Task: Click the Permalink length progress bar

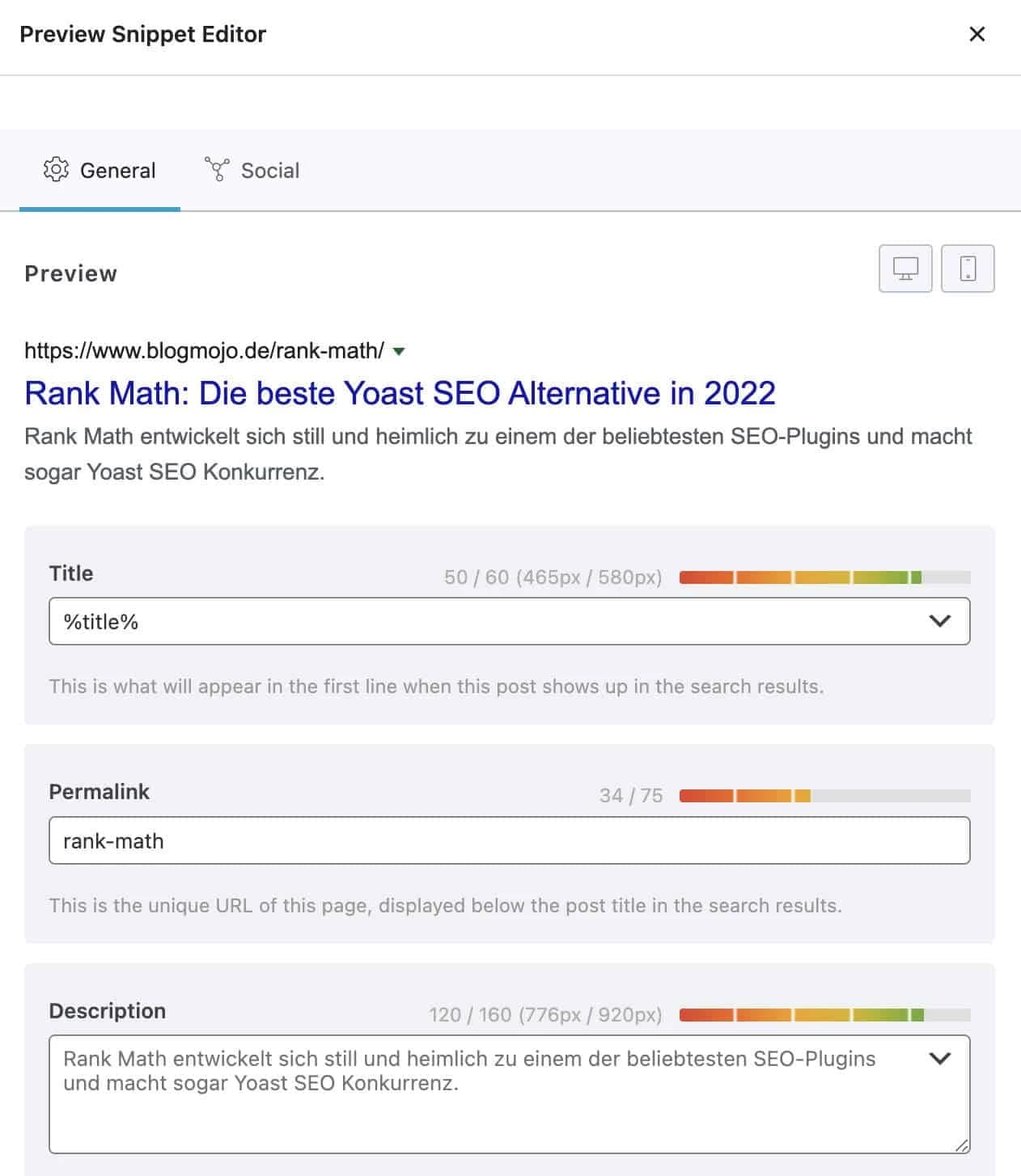Action: coord(824,796)
